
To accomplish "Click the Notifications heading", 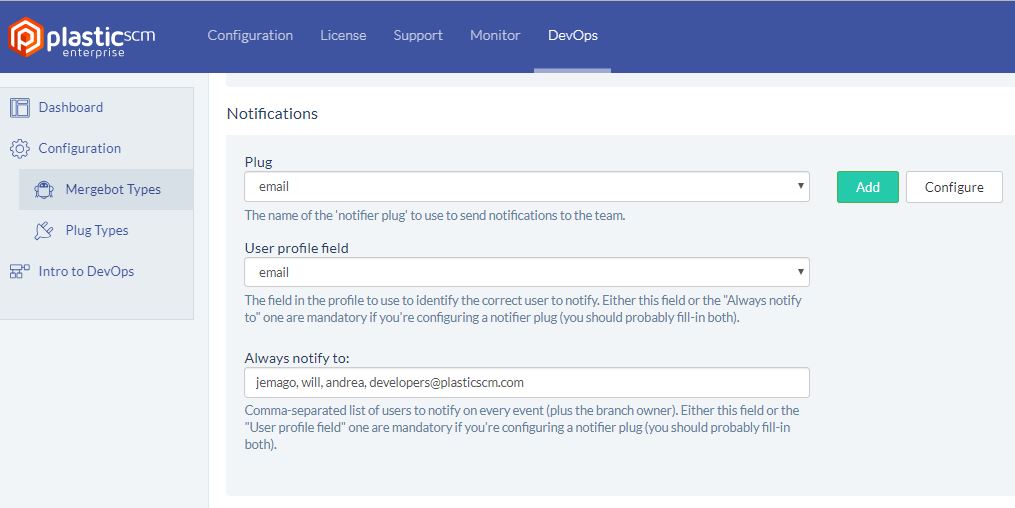I will (273, 114).
